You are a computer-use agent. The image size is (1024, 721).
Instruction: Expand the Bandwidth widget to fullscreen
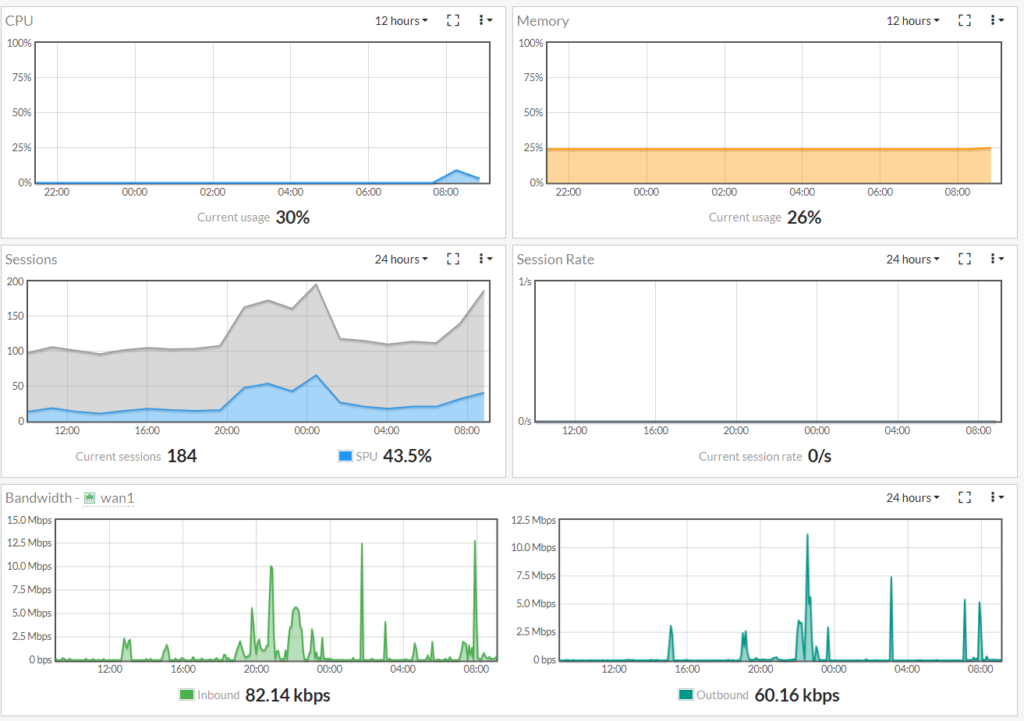coord(965,497)
